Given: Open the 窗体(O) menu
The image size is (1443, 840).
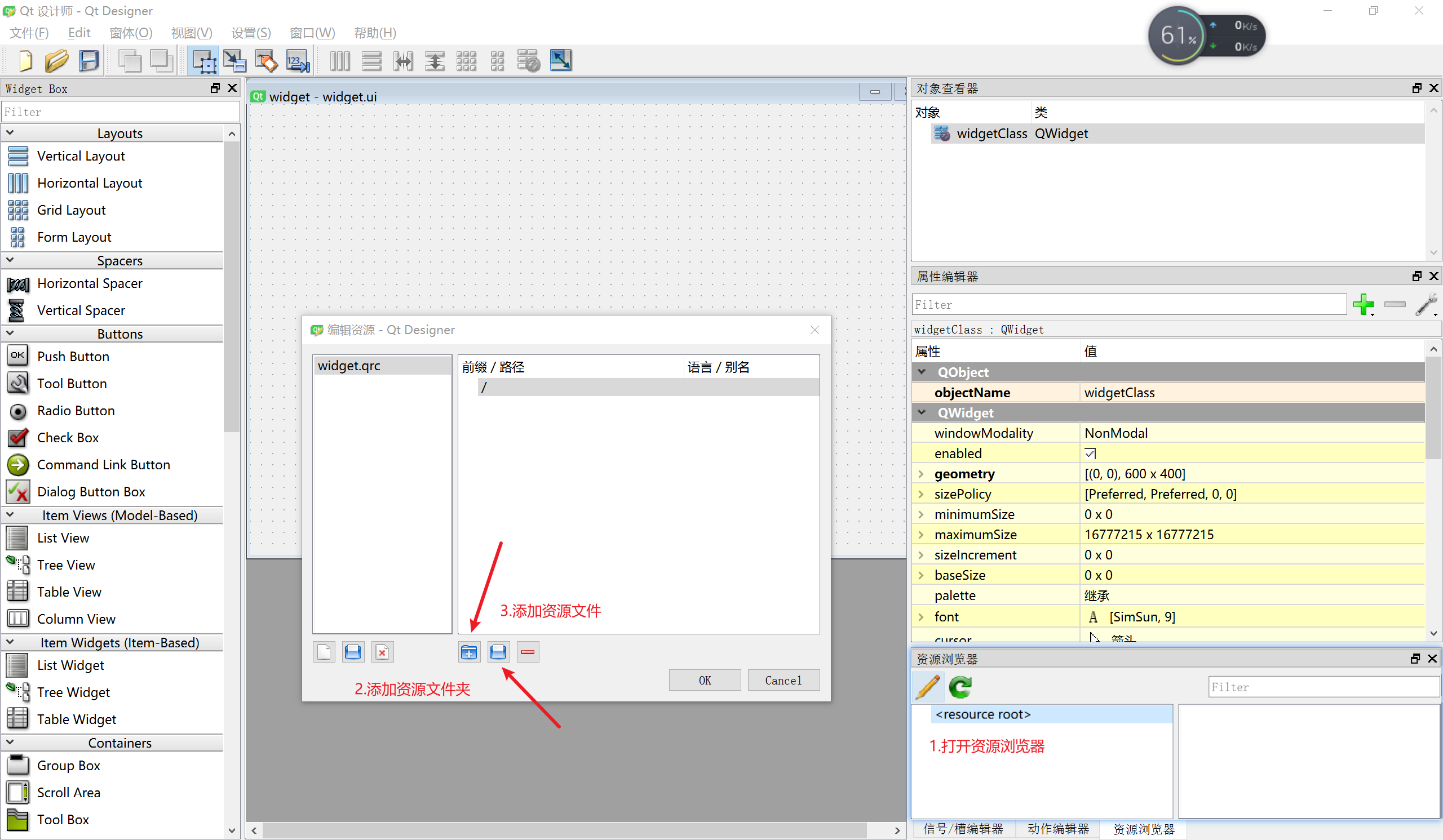Looking at the screenshot, I should [131, 33].
